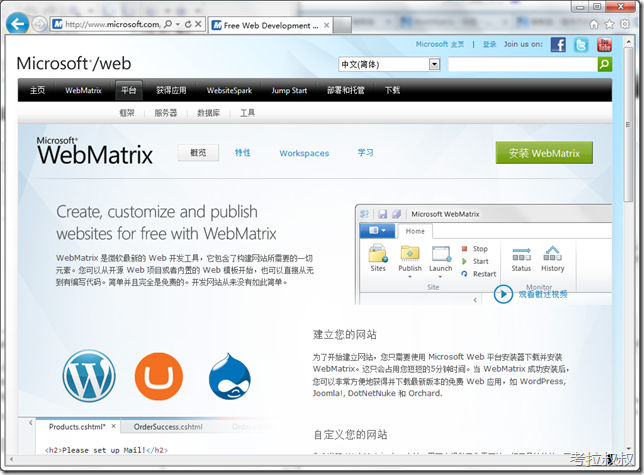
Task: Click the vertical scrollbar thumb
Action: click(628, 124)
